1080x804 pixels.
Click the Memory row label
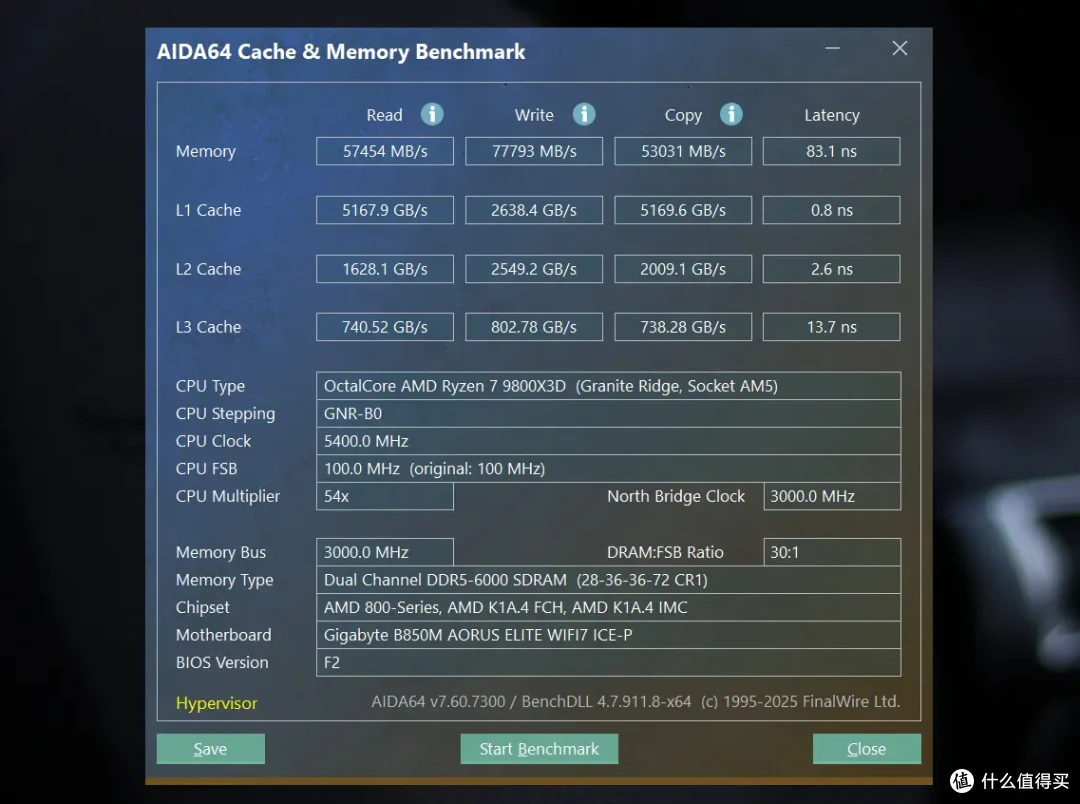[x=205, y=152]
